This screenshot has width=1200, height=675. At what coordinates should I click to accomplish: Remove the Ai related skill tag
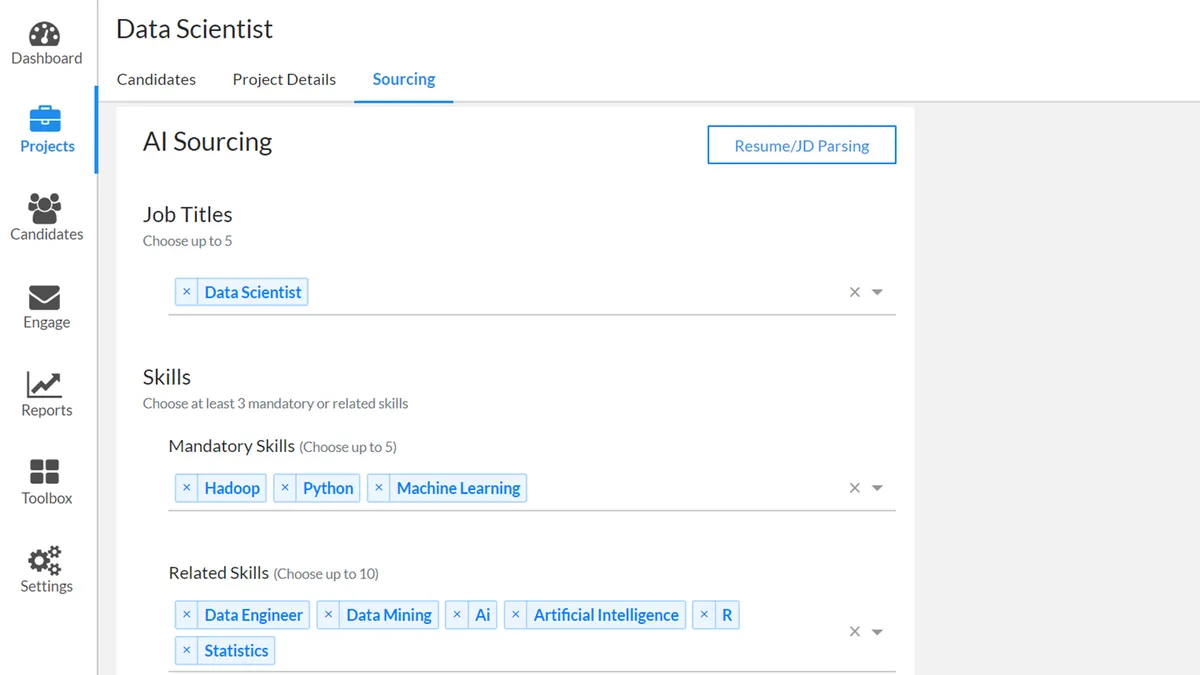pyautogui.click(x=457, y=615)
